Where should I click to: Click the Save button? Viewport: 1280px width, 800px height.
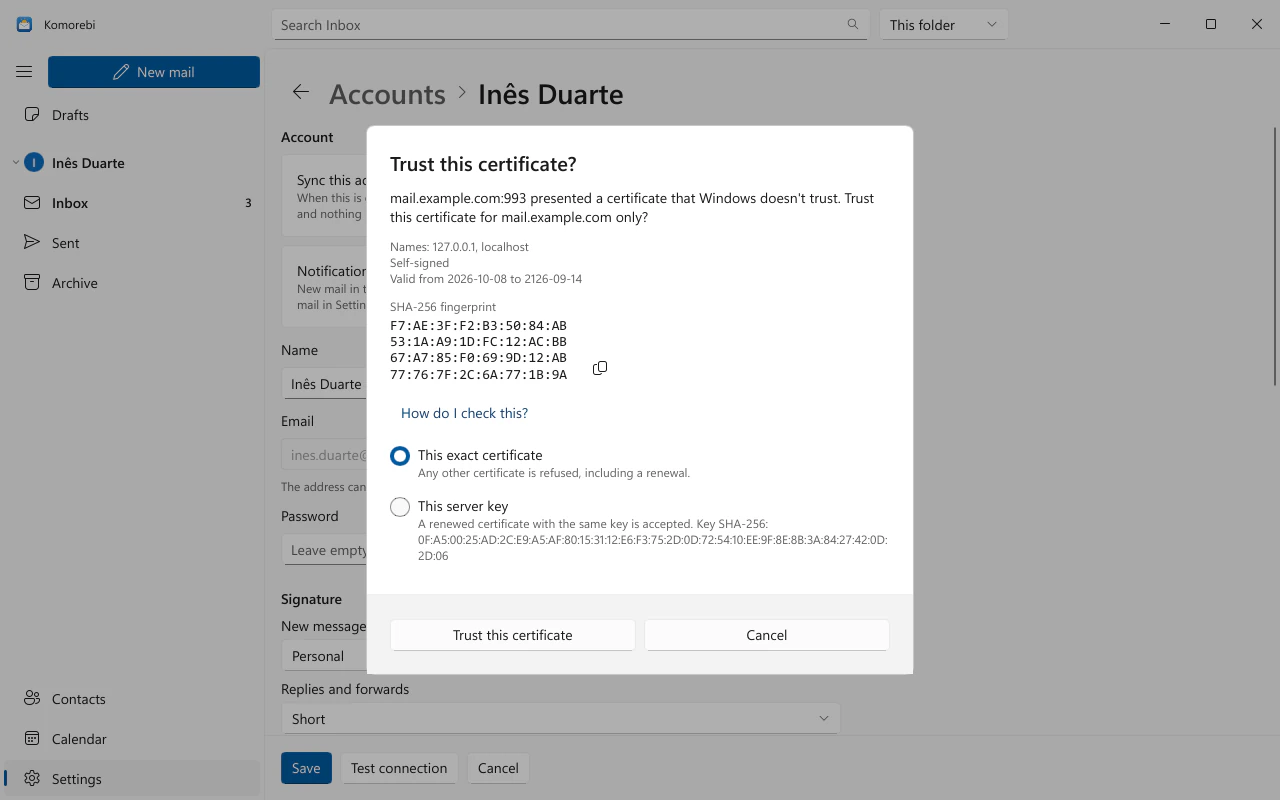[306, 768]
